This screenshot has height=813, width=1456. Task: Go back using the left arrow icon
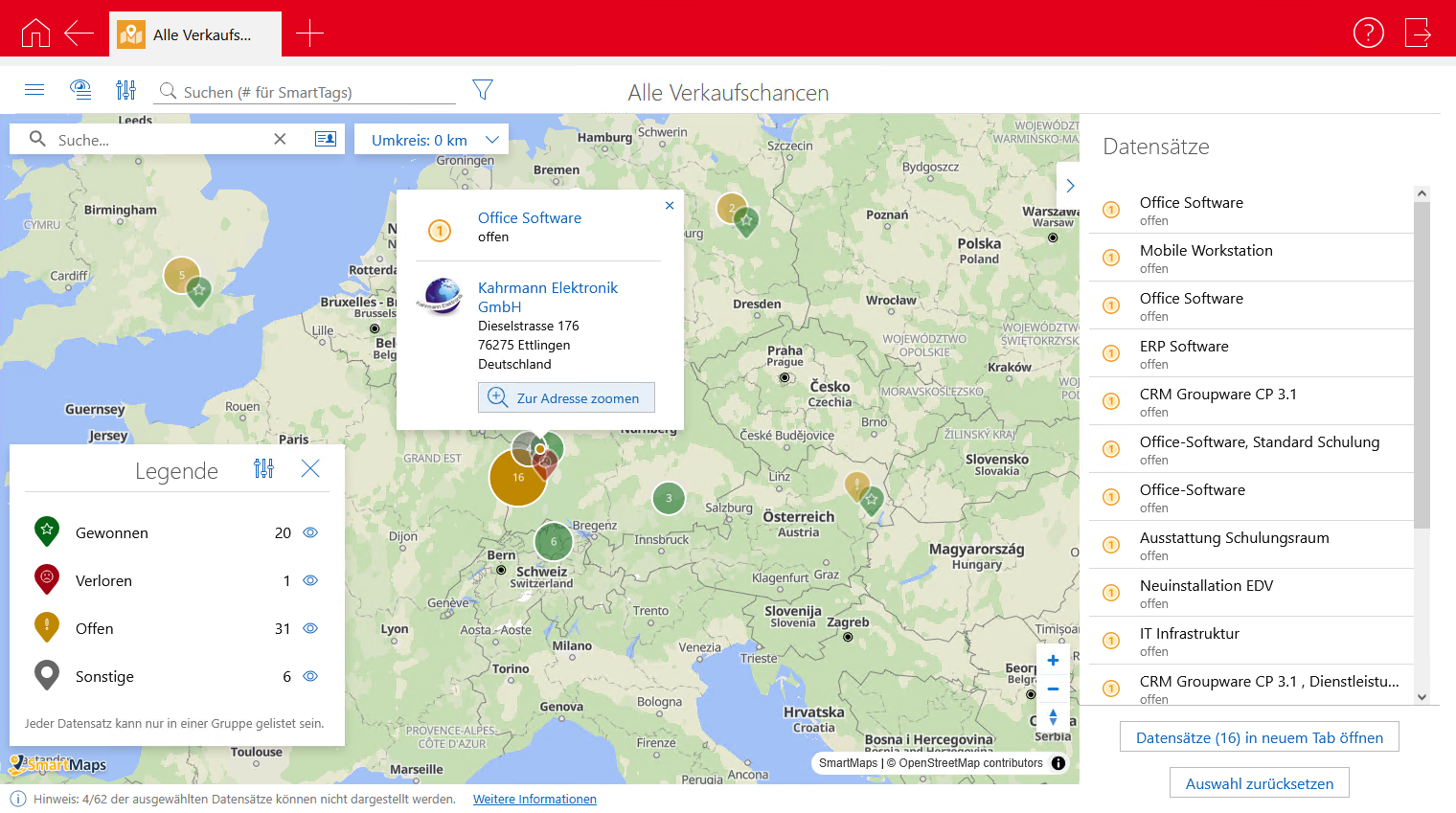coord(79,34)
